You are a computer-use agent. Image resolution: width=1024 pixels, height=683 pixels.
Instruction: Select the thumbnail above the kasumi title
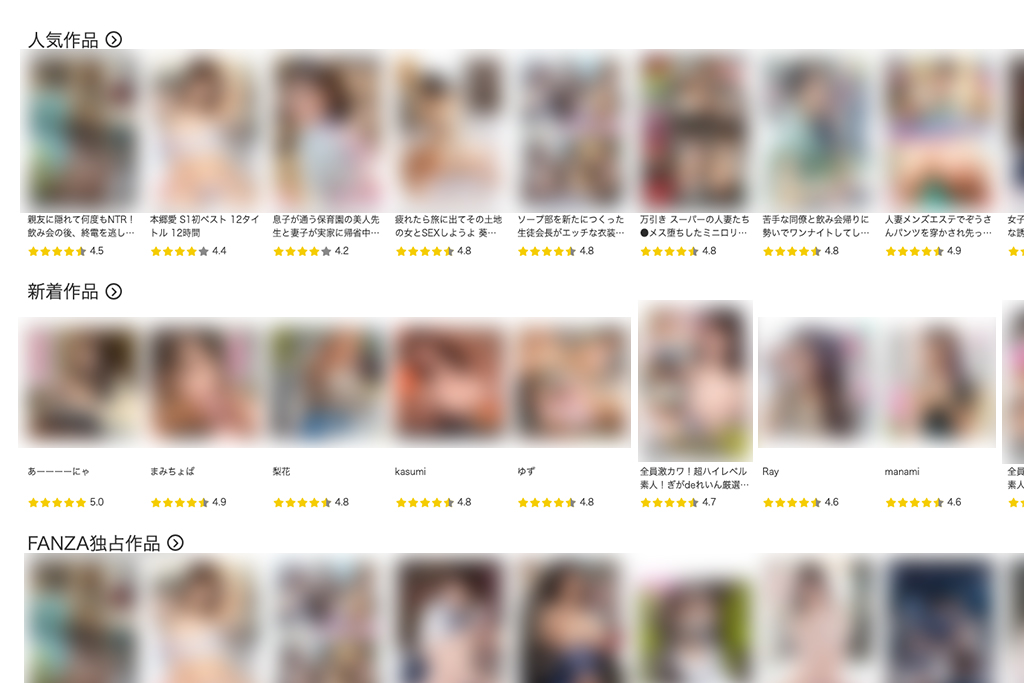[x=449, y=382]
